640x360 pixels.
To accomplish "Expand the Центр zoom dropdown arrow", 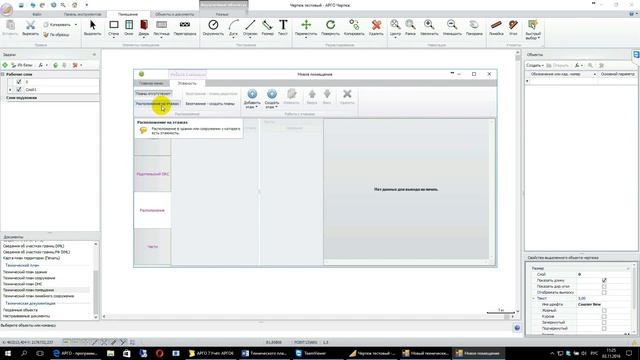I will [395, 38].
